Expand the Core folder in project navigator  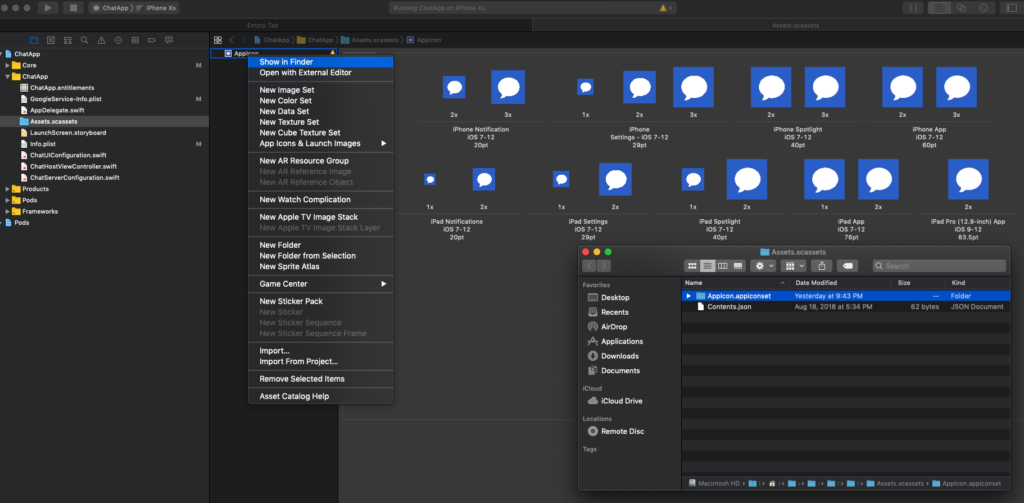(8, 65)
